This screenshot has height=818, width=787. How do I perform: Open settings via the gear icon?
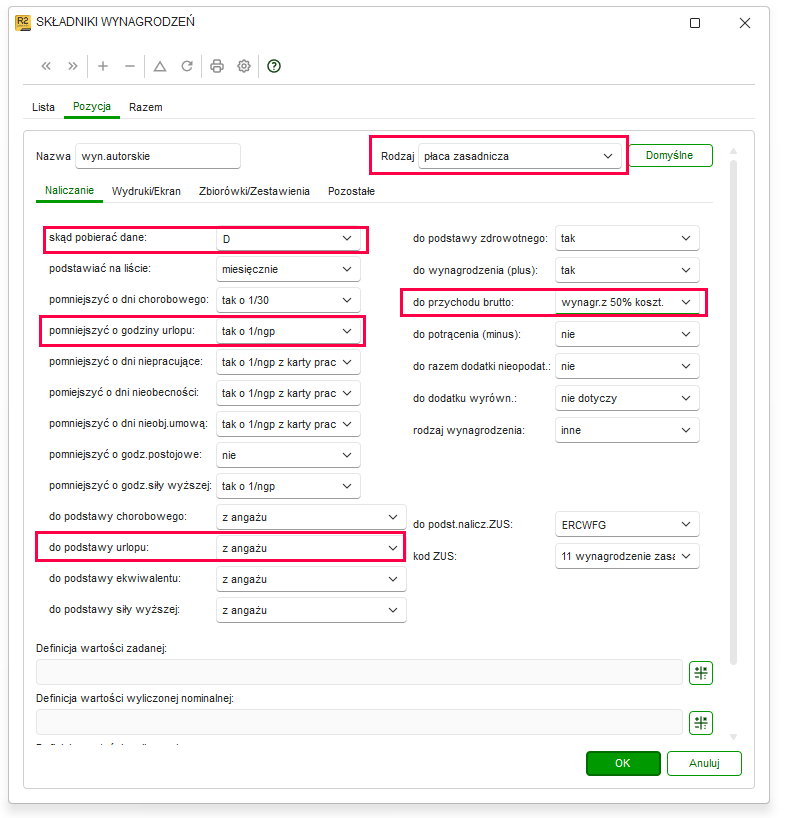click(244, 66)
